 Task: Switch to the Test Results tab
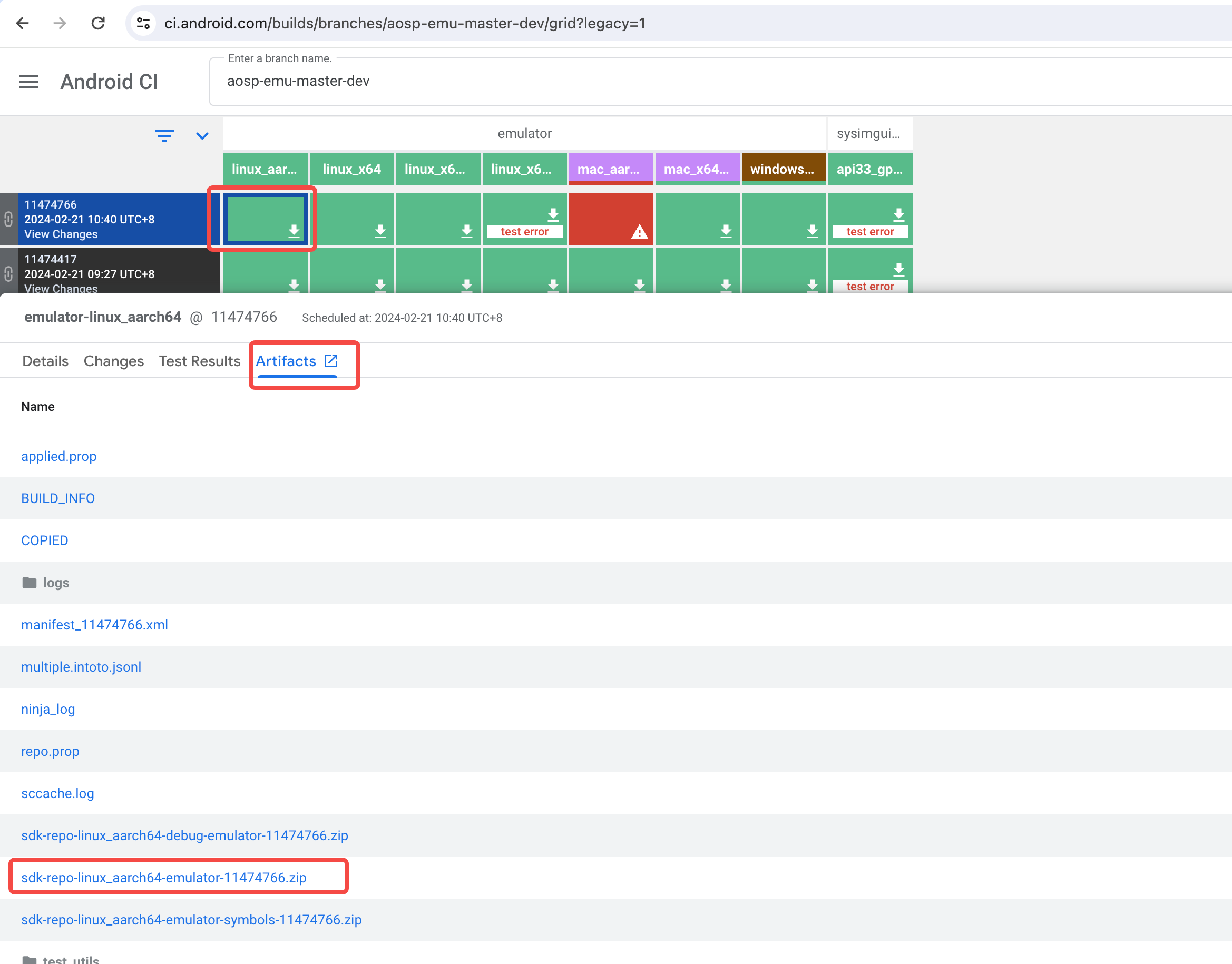[x=199, y=361]
